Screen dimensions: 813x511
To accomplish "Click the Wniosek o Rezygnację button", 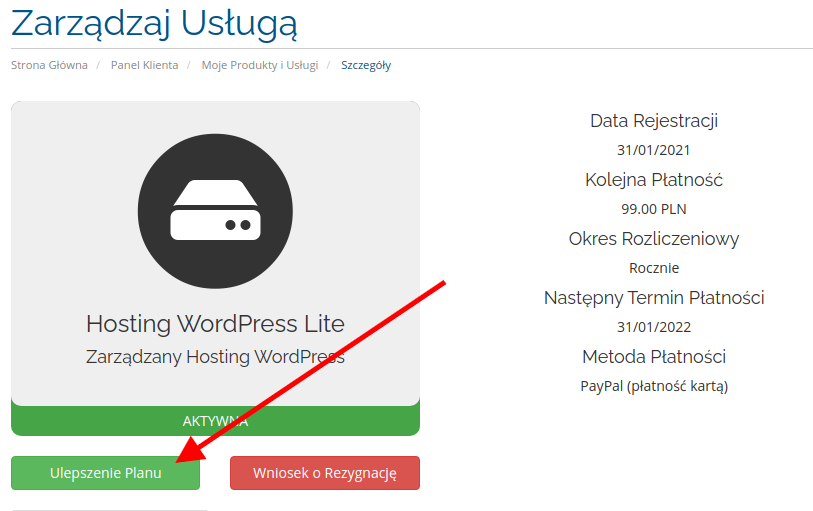I will click(325, 473).
